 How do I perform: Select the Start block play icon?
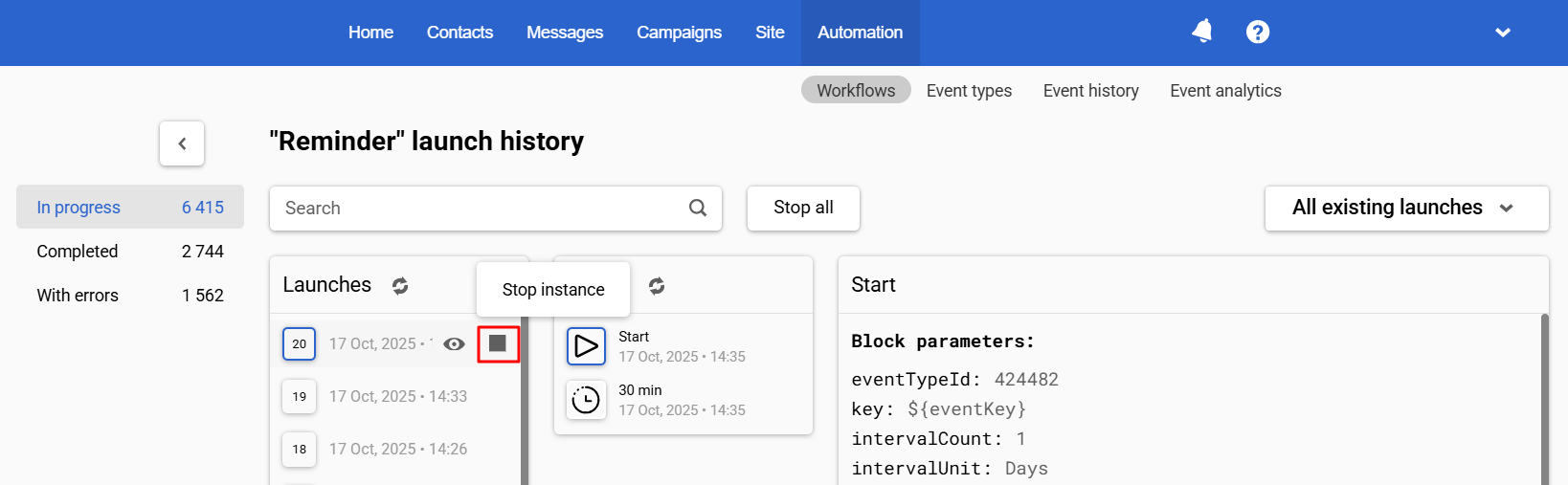(x=586, y=346)
